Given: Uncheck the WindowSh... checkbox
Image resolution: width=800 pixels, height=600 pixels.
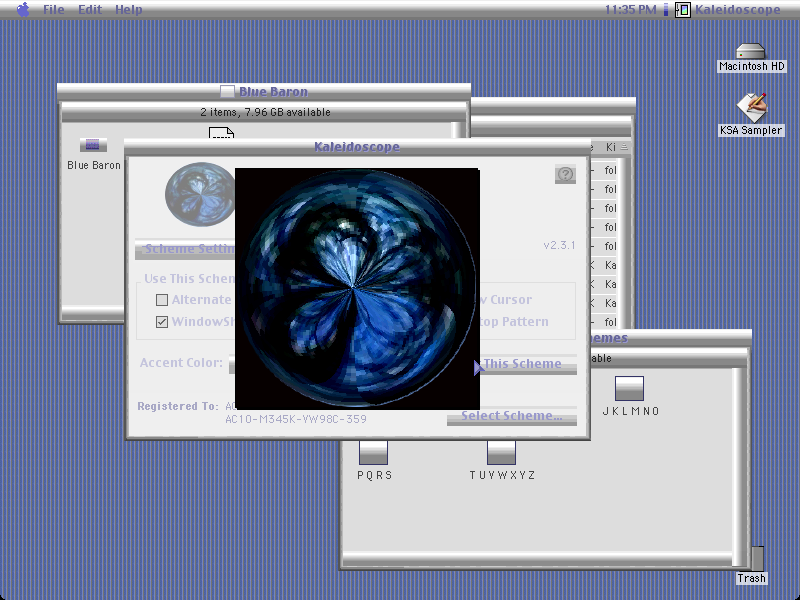Looking at the screenshot, I should (162, 322).
